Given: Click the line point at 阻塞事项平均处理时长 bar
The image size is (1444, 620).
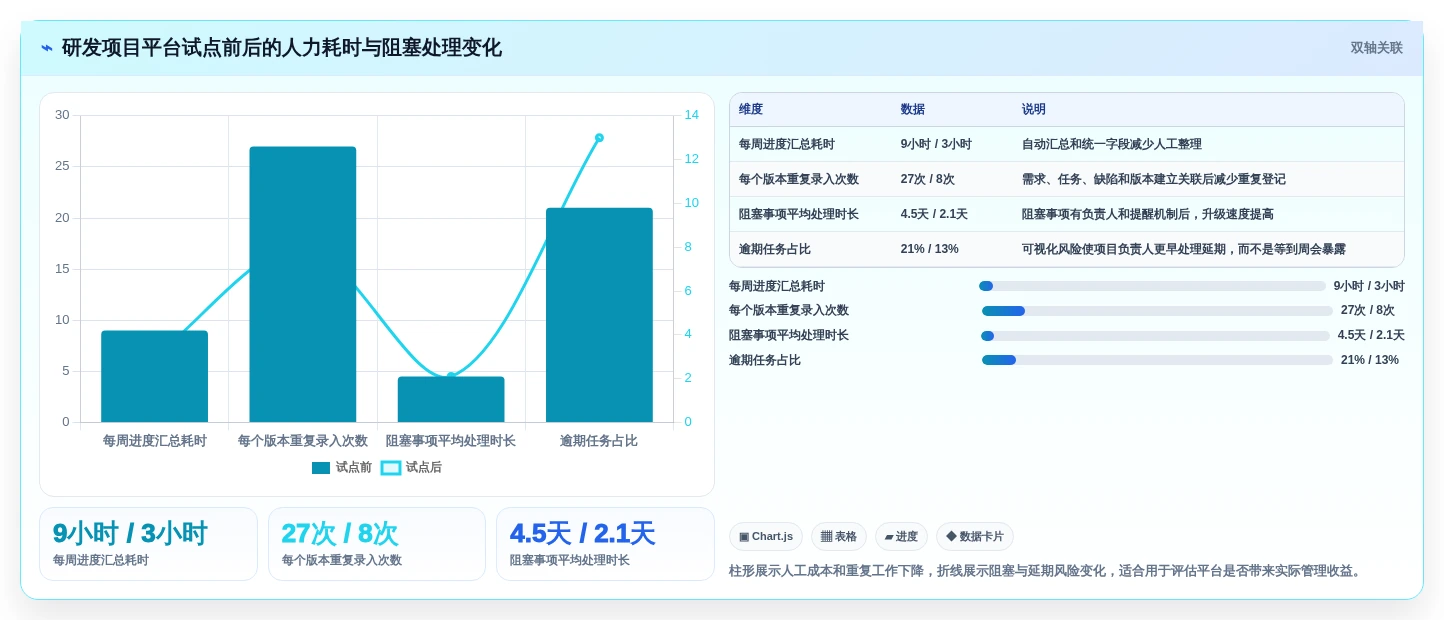Looking at the screenshot, I should pos(451,376).
